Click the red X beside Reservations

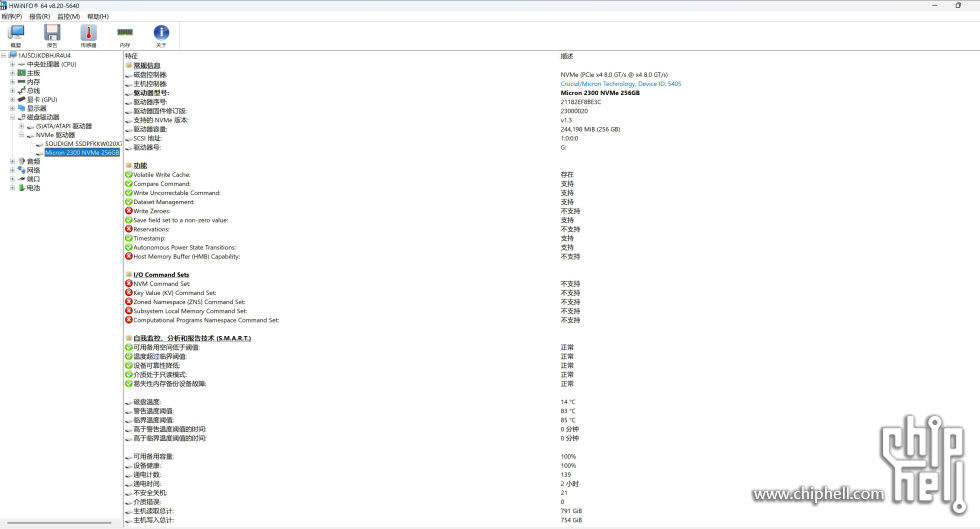129,229
